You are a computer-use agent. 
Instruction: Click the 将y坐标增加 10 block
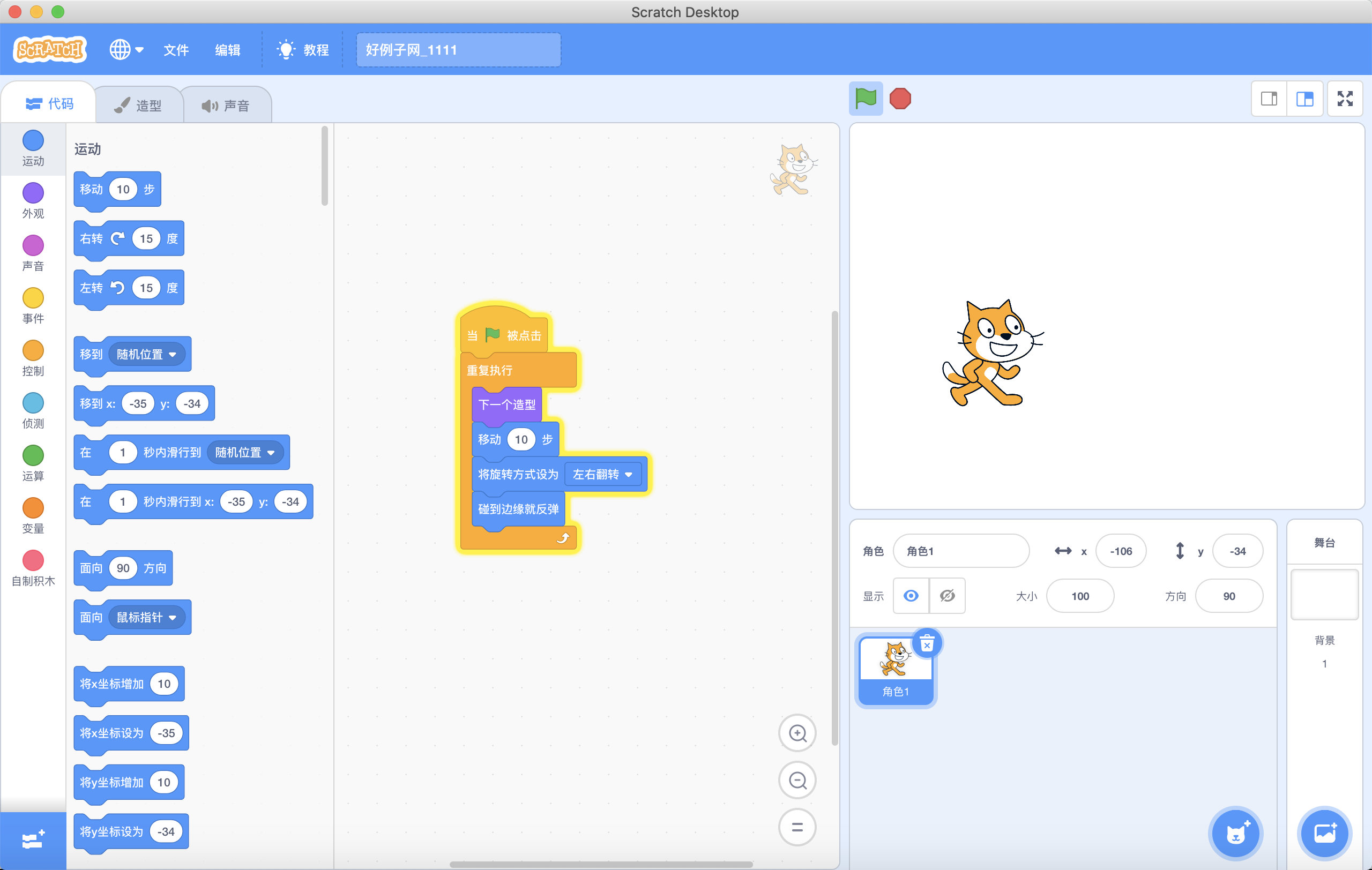(x=129, y=782)
